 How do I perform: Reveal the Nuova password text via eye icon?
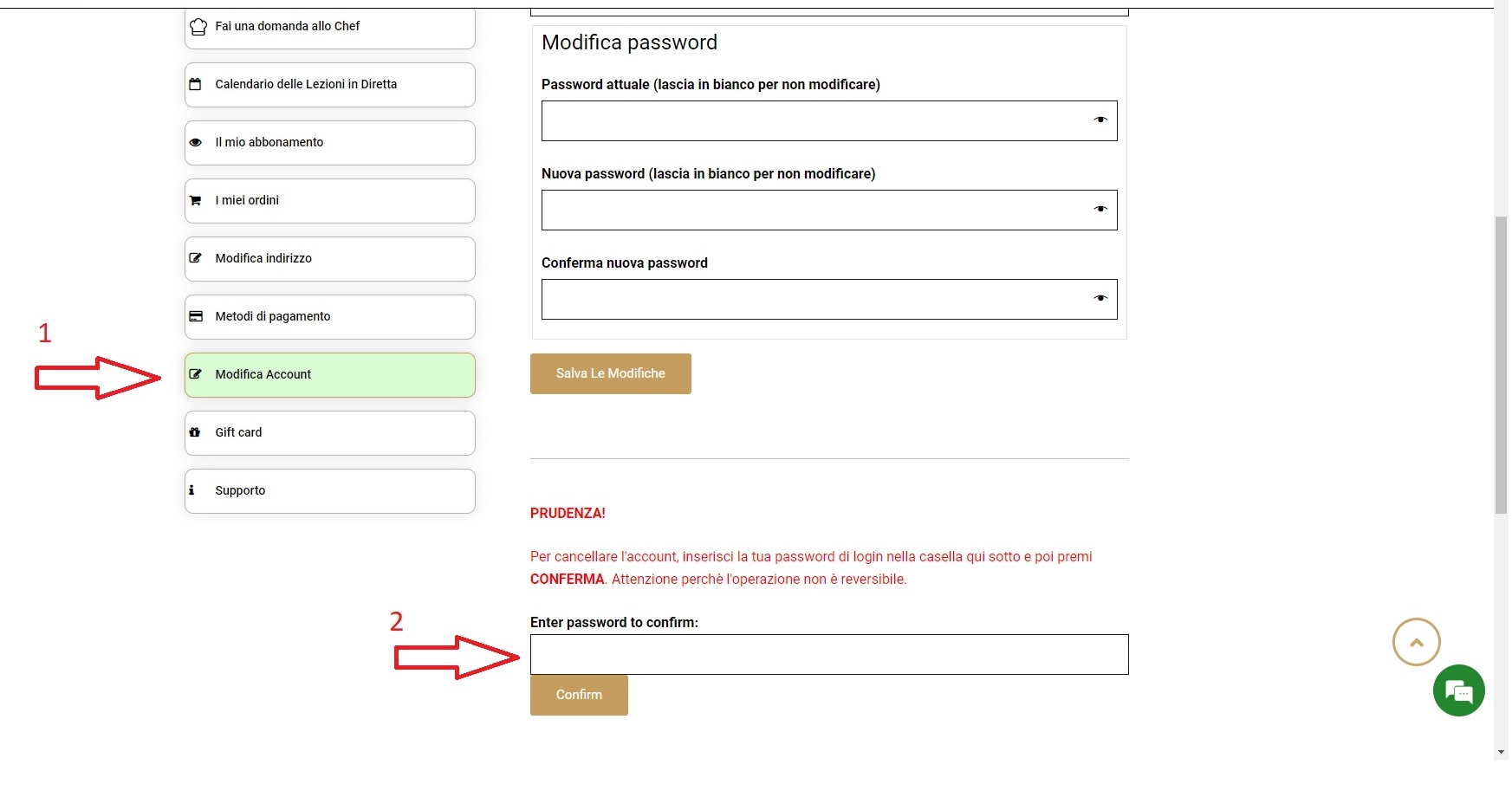click(1100, 209)
